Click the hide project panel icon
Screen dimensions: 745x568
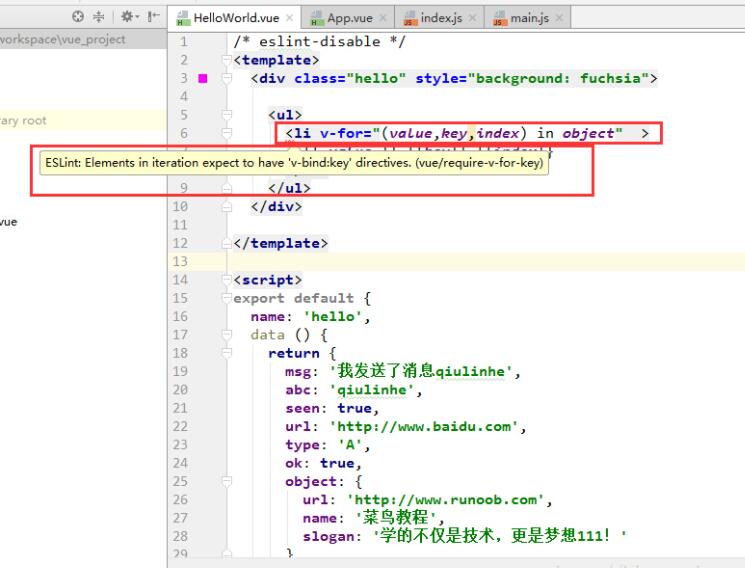153,17
